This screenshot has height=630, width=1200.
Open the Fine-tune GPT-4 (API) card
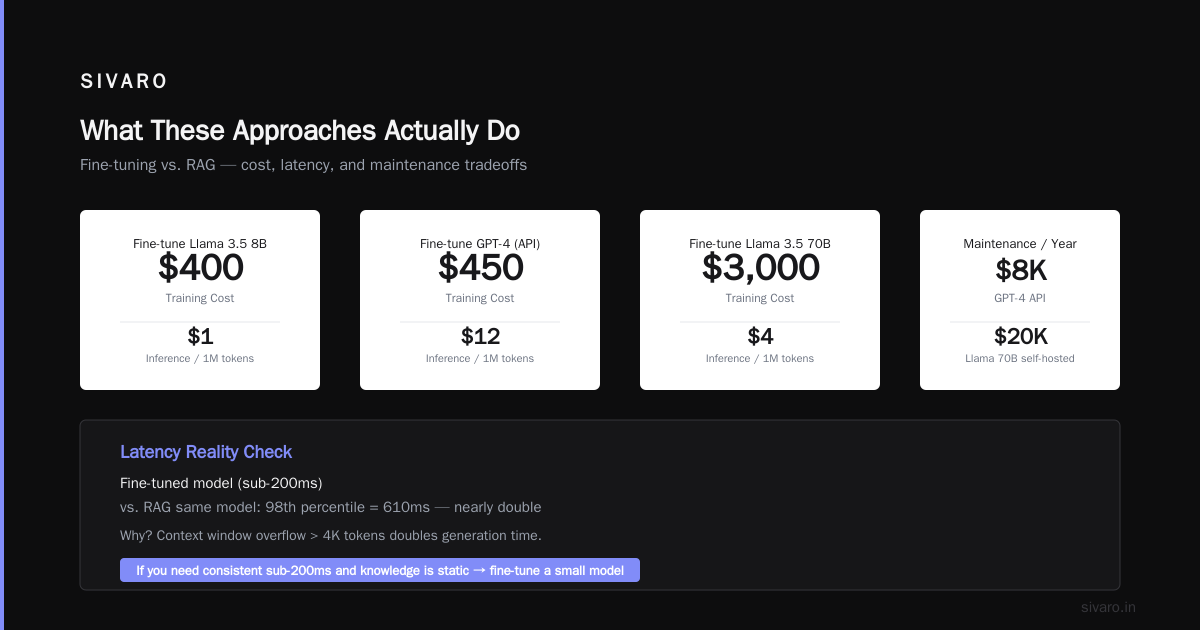coord(480,300)
